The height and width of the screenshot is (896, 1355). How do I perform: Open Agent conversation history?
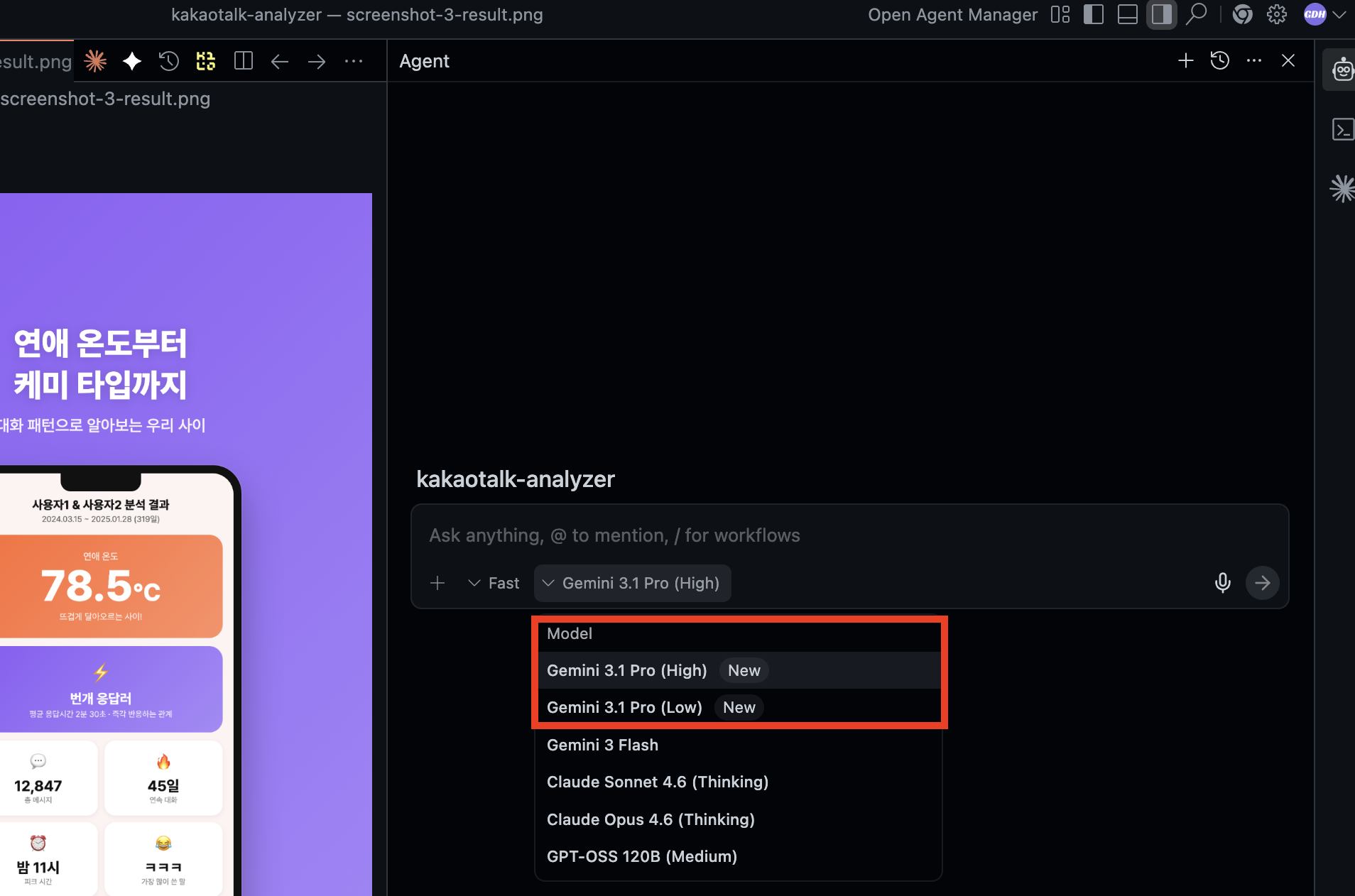coord(1220,61)
